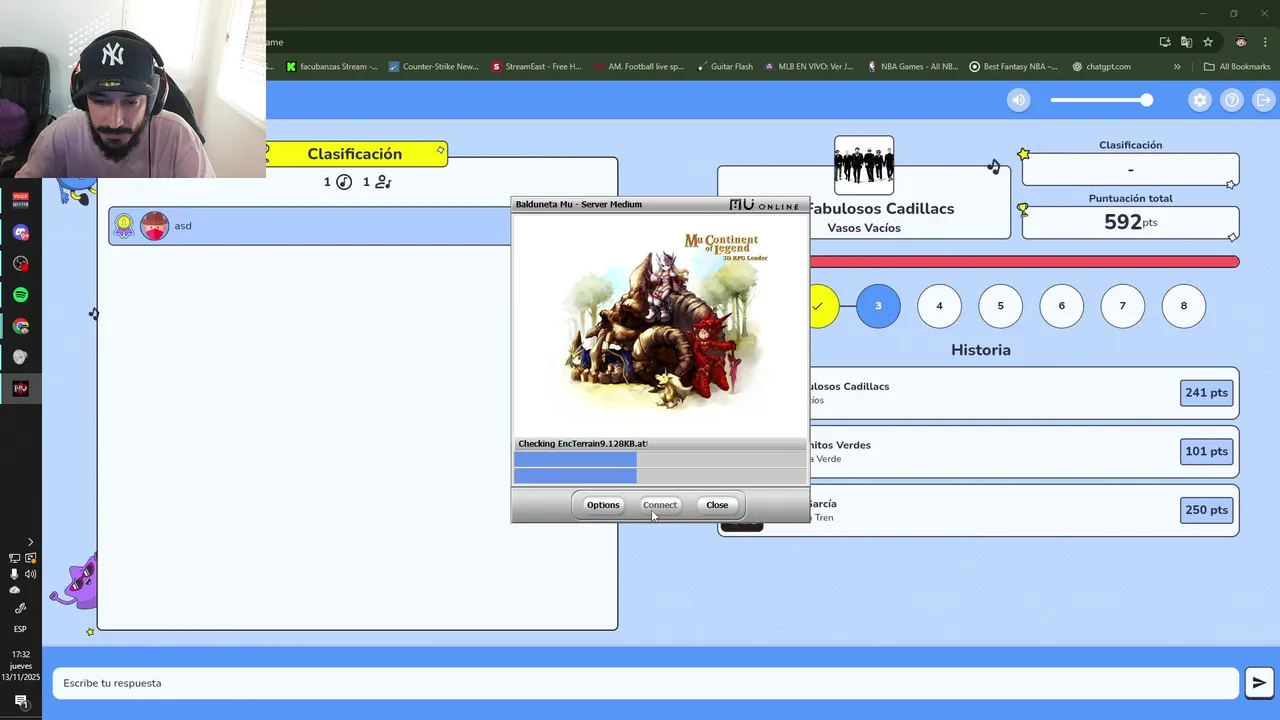Click the install app icon in address bar
This screenshot has height=720, width=1280.
click(x=1165, y=42)
